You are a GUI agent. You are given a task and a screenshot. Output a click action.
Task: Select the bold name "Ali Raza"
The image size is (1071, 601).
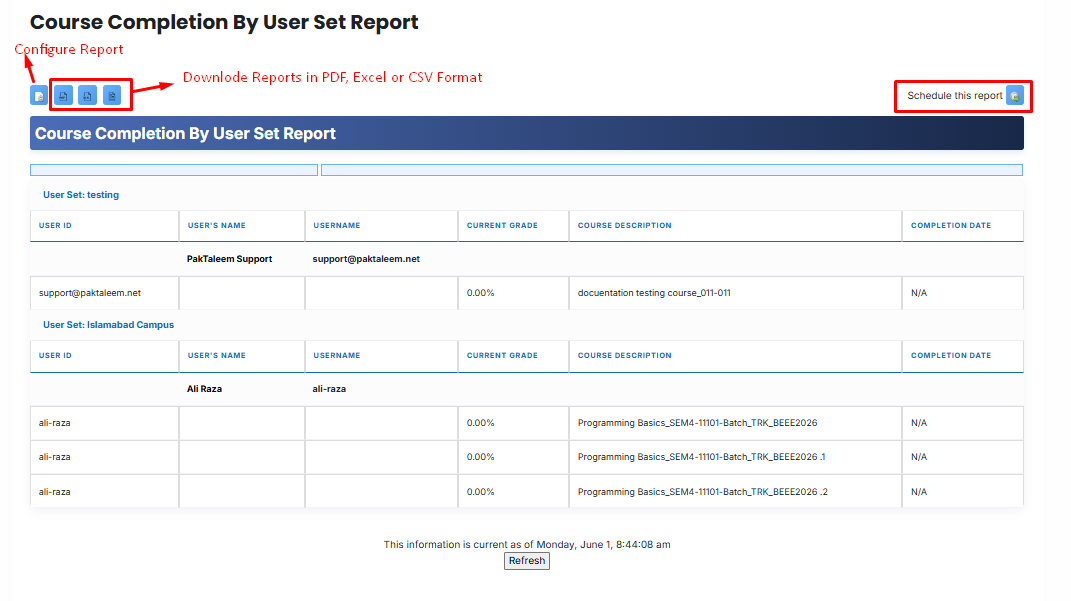[204, 389]
